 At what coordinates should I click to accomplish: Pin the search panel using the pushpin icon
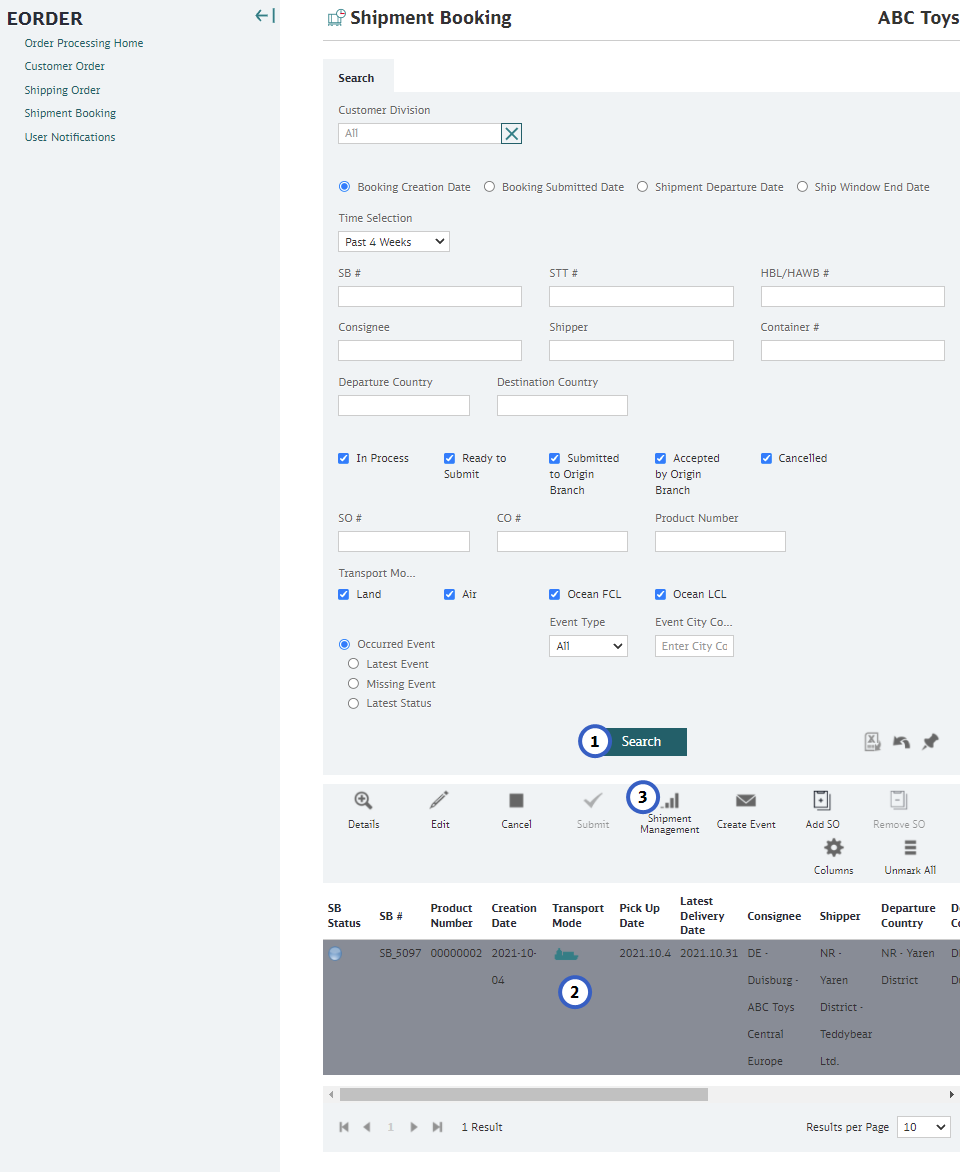point(930,741)
